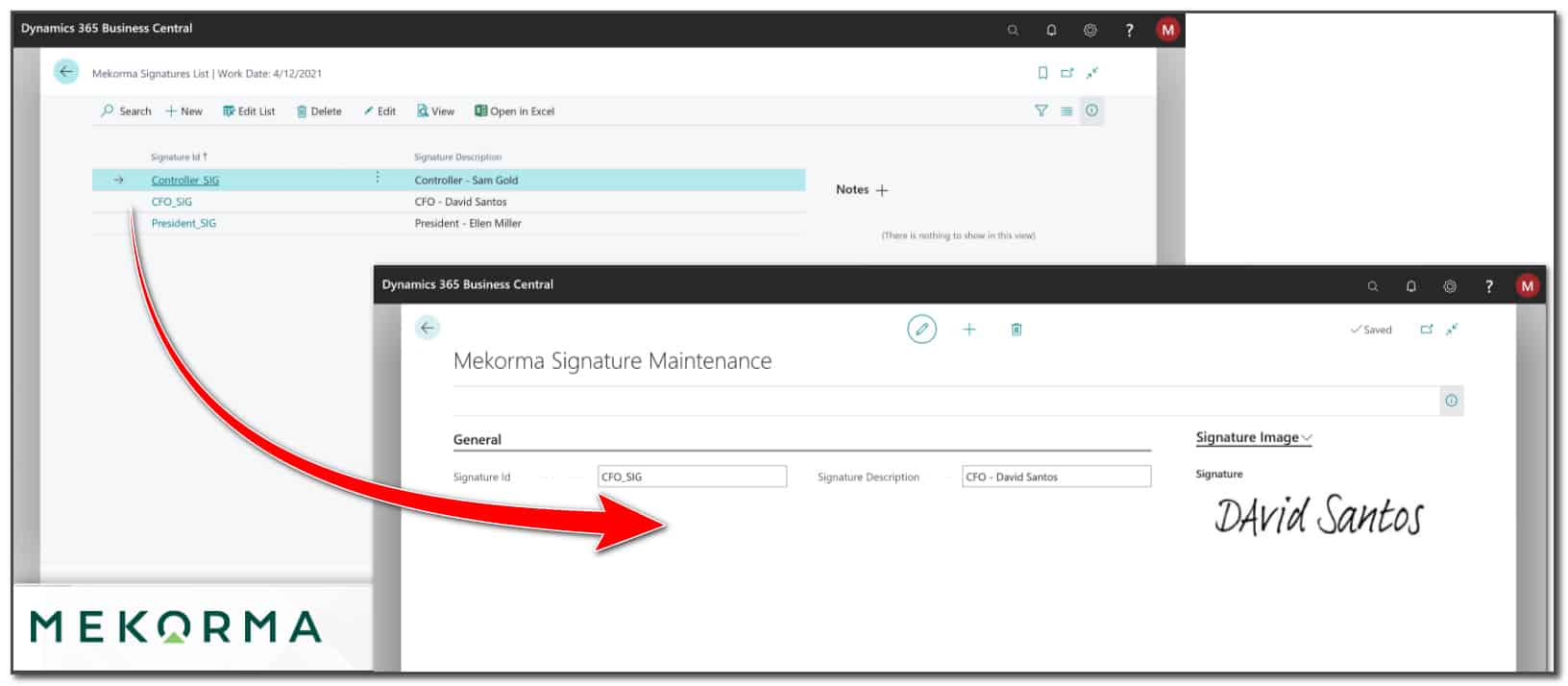This screenshot has width=1568, height=686.
Task: Open CFO_SIG signature link
Action: pyautogui.click(x=172, y=202)
